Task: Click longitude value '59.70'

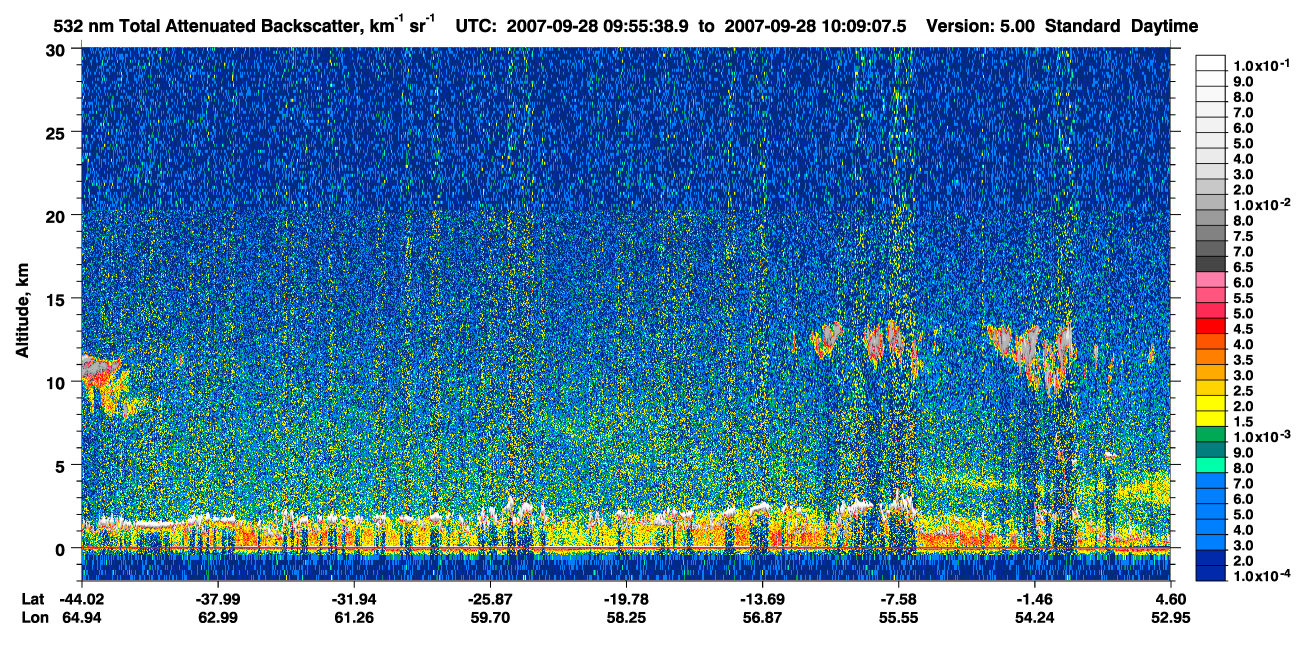Action: pos(489,618)
